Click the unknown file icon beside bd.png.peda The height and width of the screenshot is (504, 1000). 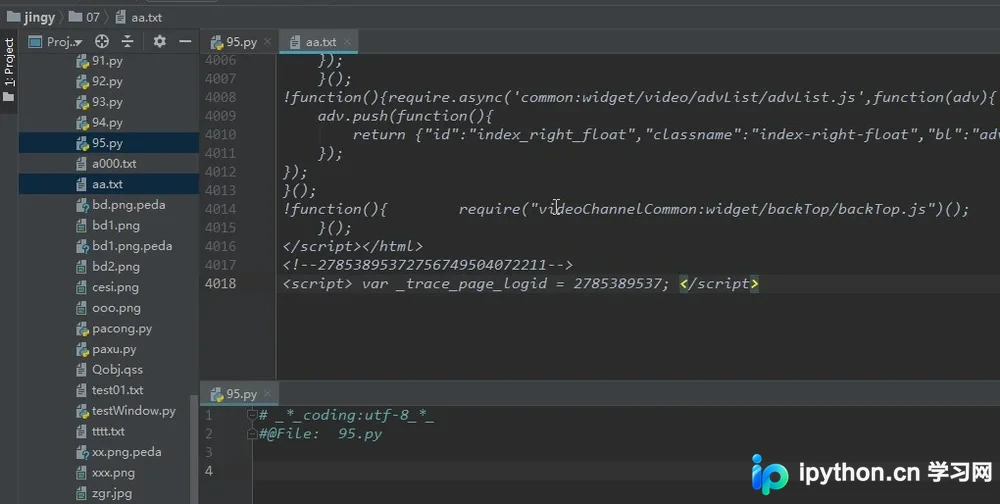point(82,205)
